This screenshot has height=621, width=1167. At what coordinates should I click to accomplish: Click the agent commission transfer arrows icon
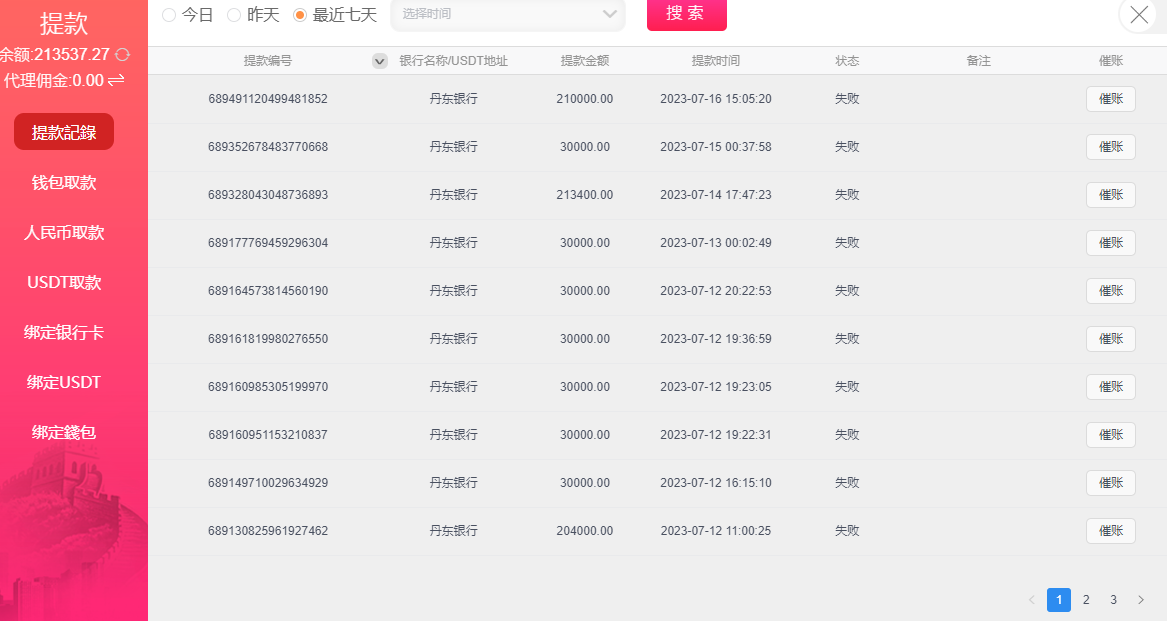coord(116,80)
